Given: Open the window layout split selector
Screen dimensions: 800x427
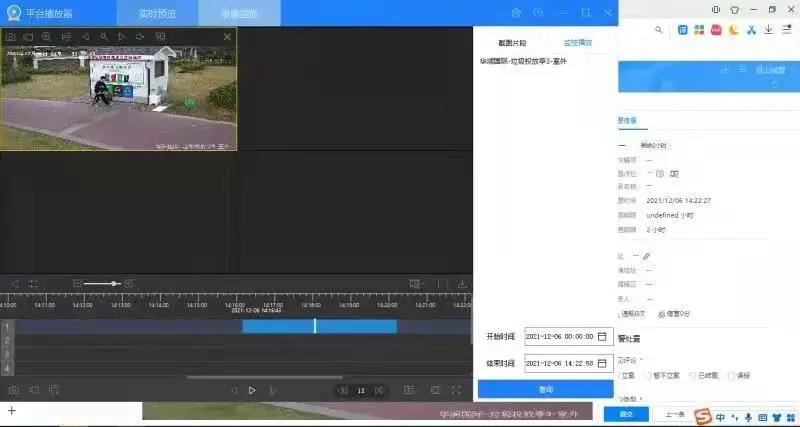Looking at the screenshot, I should pyautogui.click(x=409, y=390).
